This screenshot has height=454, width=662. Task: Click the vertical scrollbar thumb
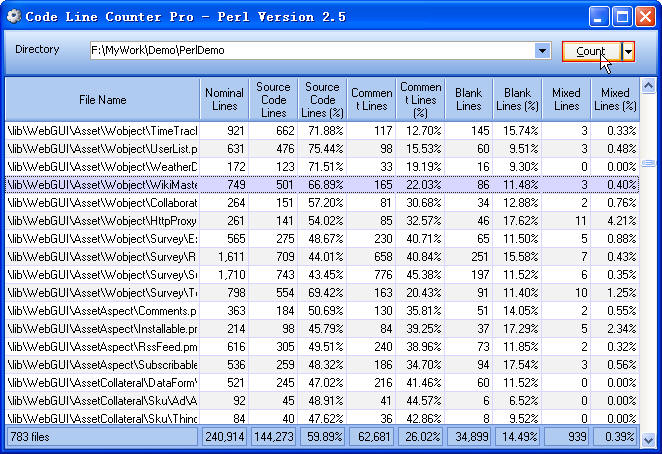648,163
